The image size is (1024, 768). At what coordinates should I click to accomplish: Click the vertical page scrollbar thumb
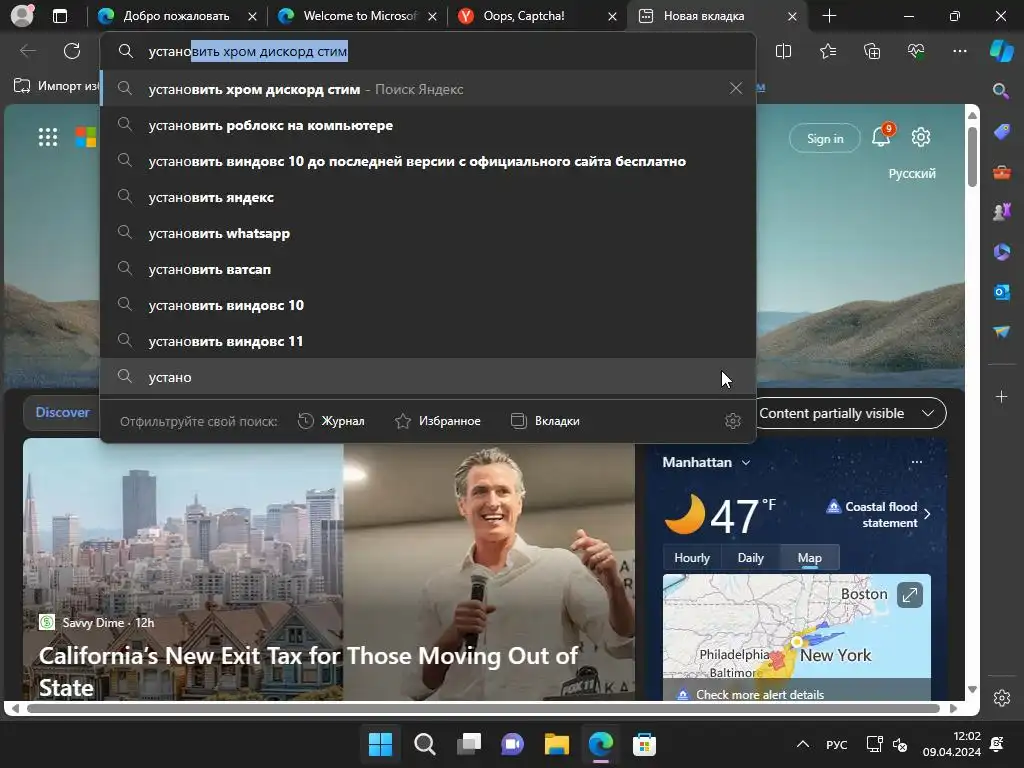(x=972, y=157)
